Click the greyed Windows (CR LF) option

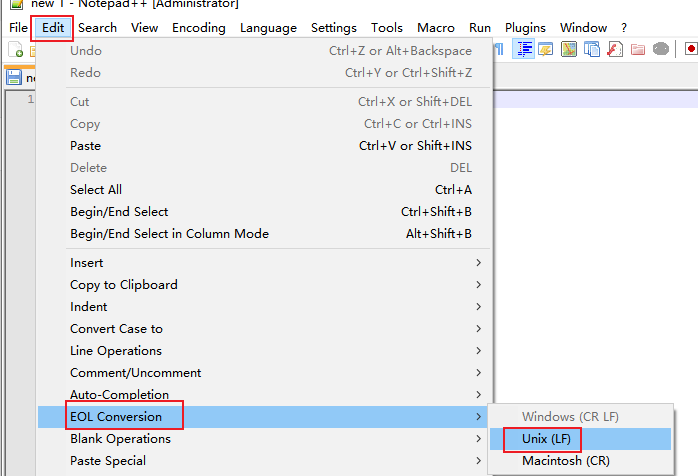(580, 417)
